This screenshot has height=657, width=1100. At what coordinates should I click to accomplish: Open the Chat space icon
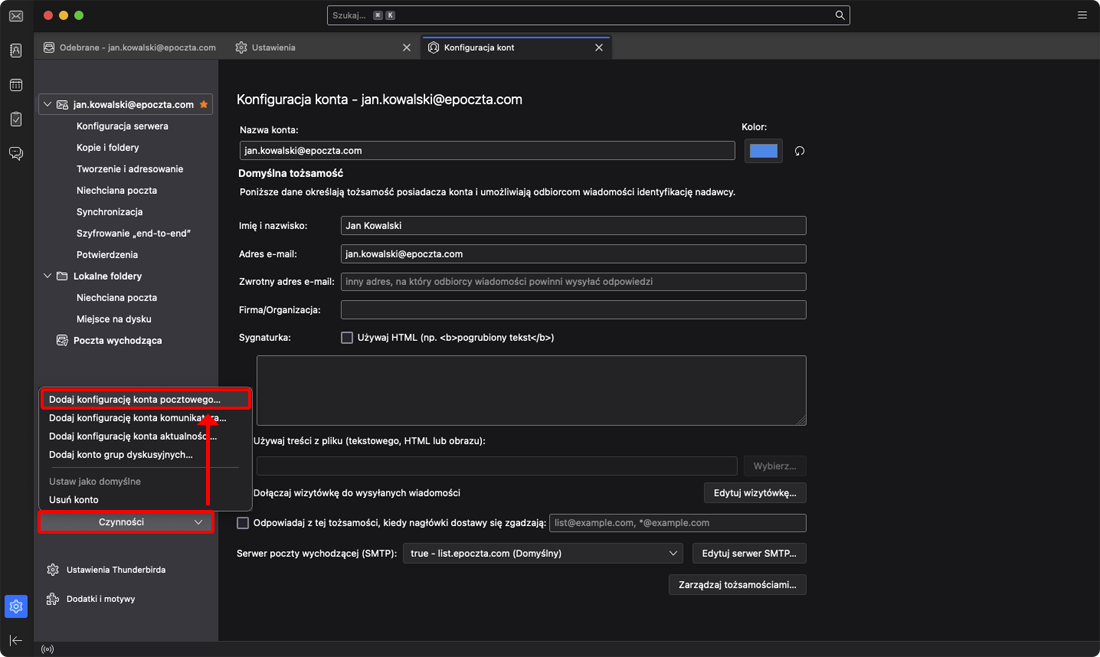coord(16,154)
